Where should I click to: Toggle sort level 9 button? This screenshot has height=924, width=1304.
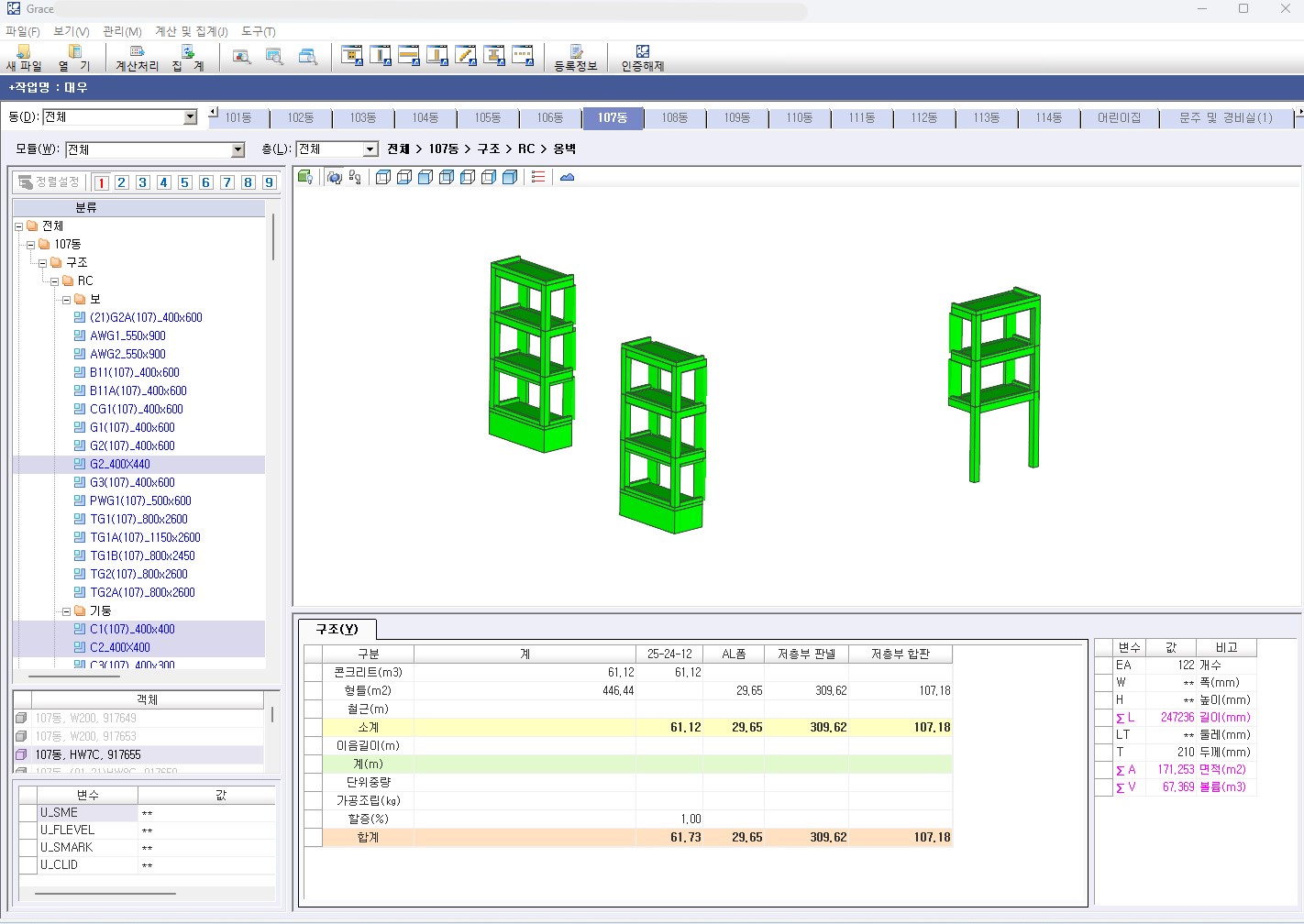click(x=269, y=182)
